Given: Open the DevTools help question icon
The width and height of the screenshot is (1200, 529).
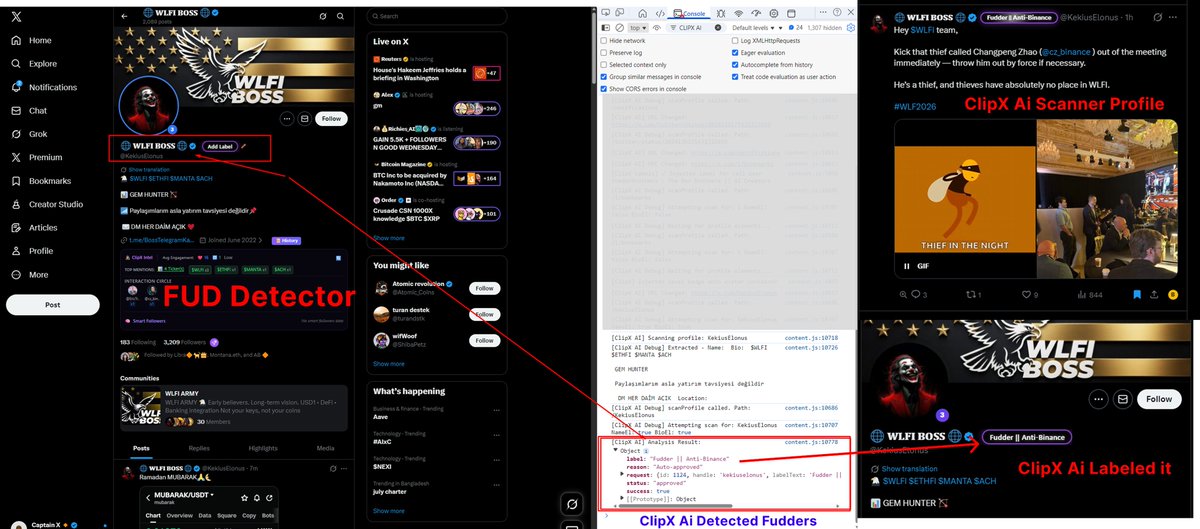Looking at the screenshot, I should 837,12.
